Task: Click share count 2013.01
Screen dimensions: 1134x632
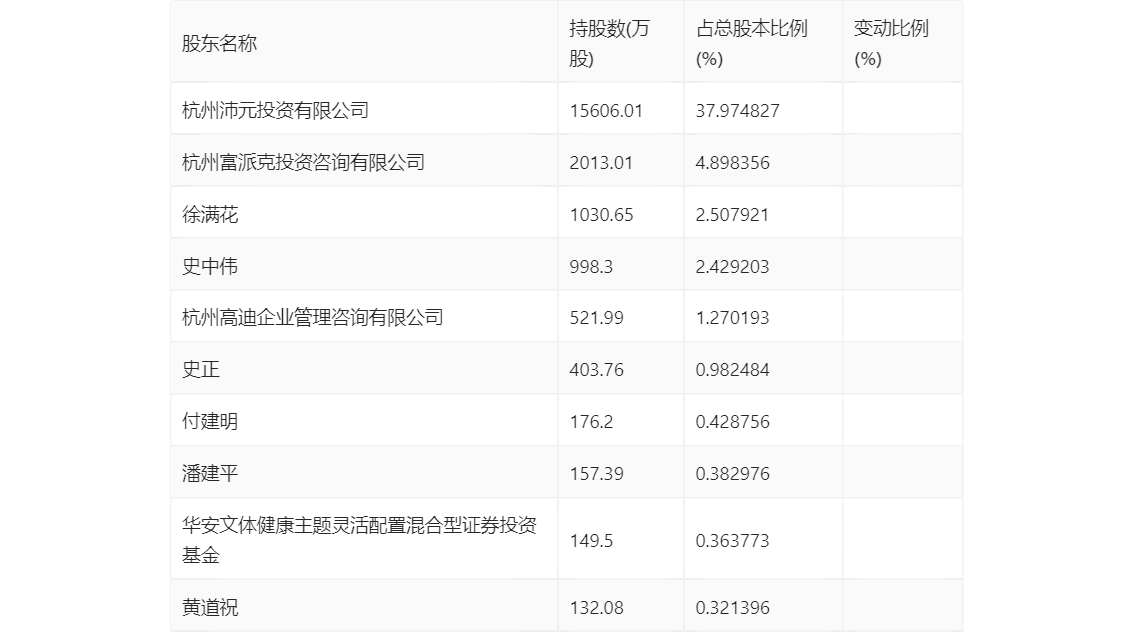Action: pos(601,163)
